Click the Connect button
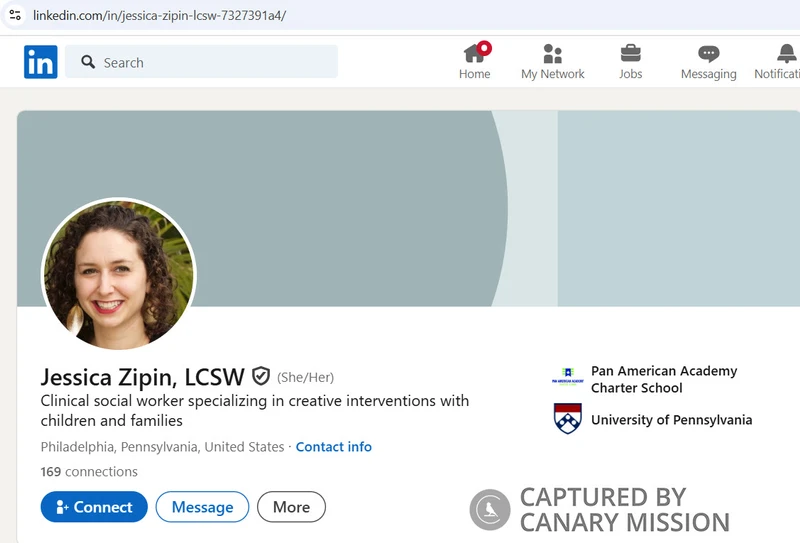 tap(94, 507)
